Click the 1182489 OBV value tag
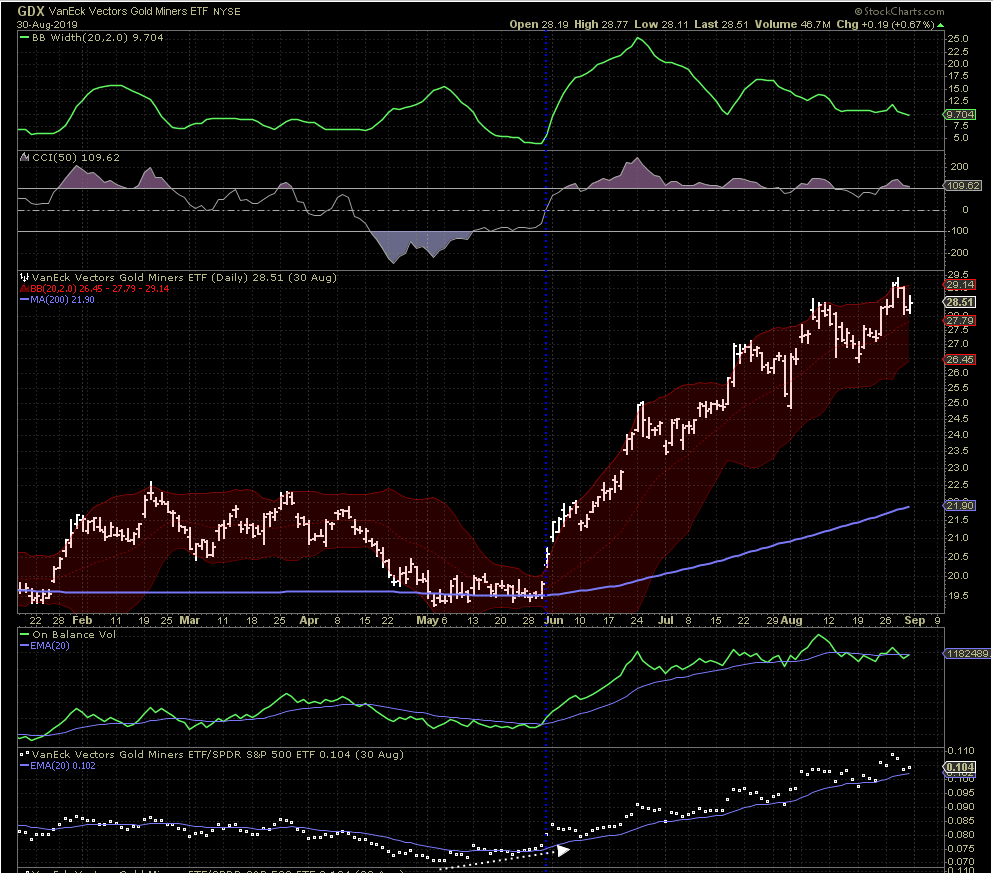 point(967,653)
